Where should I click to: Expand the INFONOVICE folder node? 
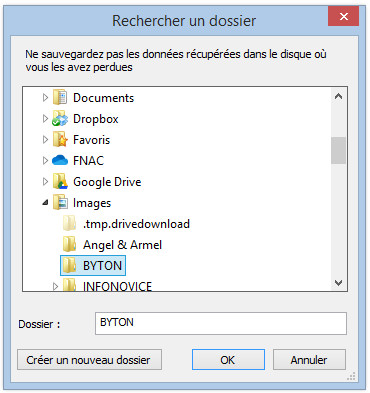pyautogui.click(x=55, y=286)
